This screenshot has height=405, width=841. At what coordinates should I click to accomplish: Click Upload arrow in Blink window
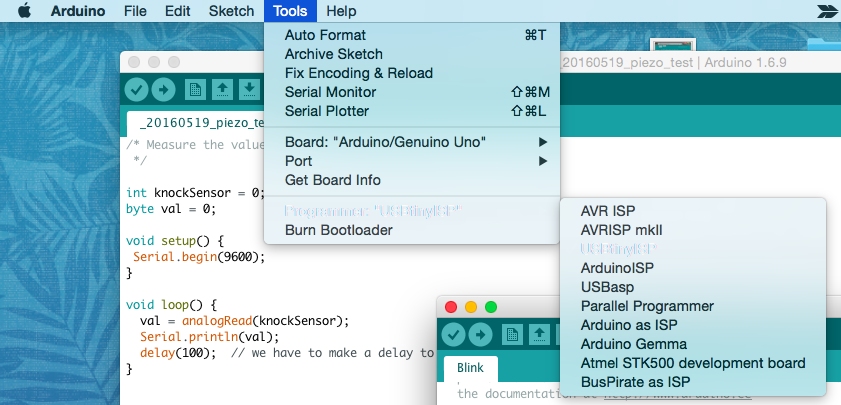(x=481, y=335)
